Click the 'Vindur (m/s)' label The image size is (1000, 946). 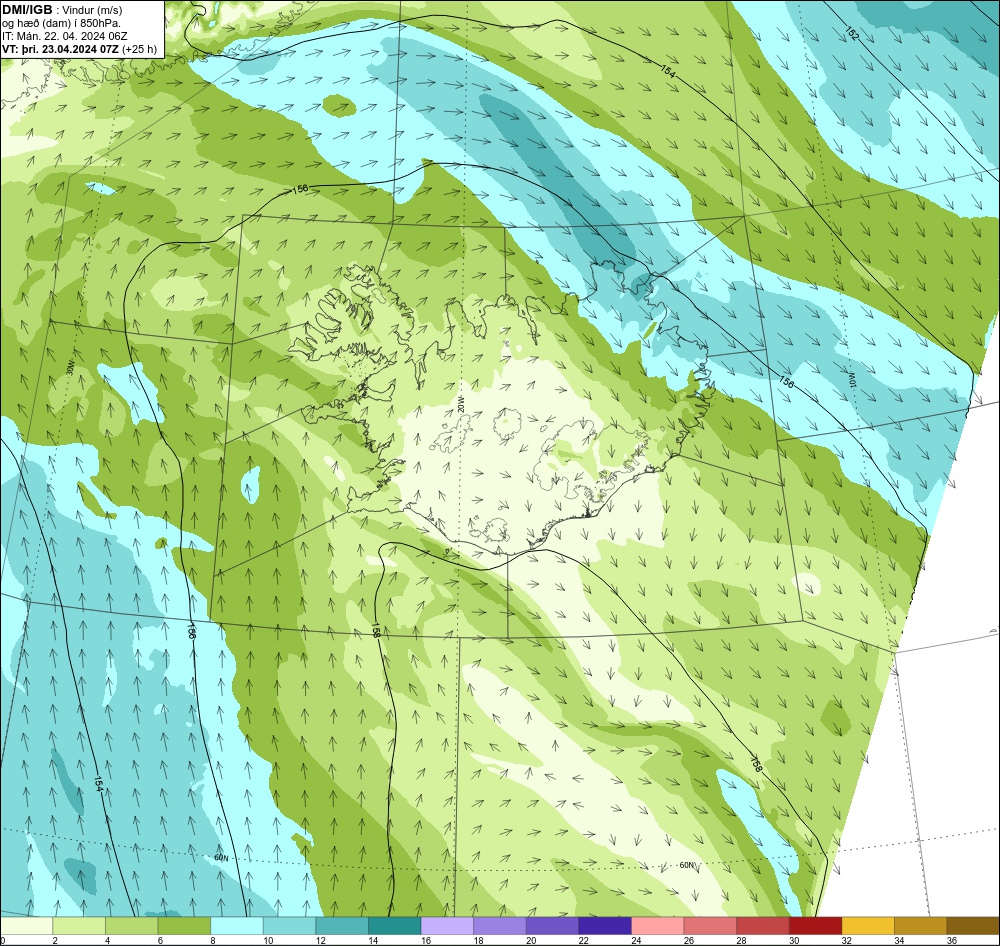click(92, 10)
